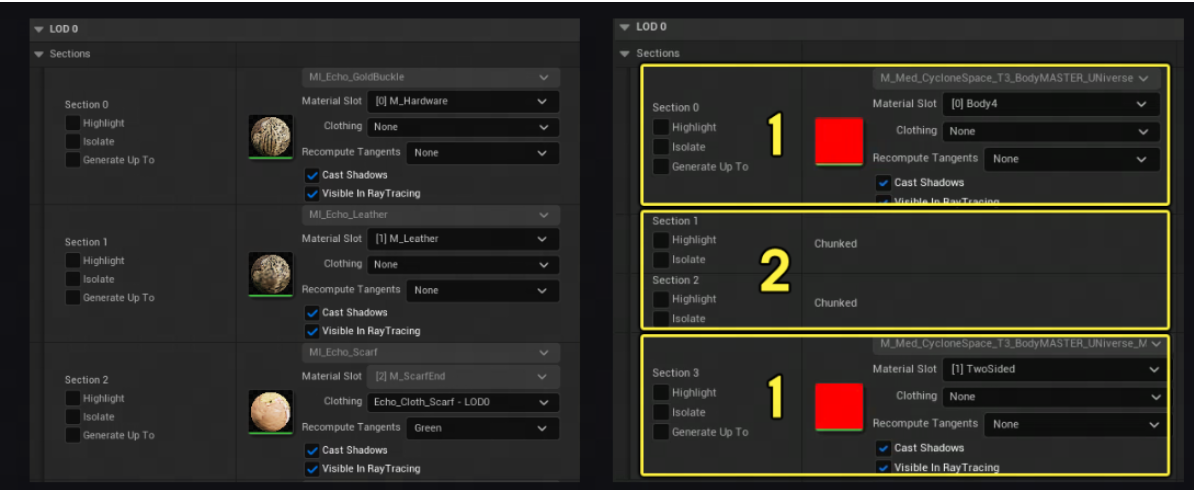Viewport: 1194px width, 490px height.
Task: Collapse the Sections expander in right panel
Action: pyautogui.click(x=626, y=53)
